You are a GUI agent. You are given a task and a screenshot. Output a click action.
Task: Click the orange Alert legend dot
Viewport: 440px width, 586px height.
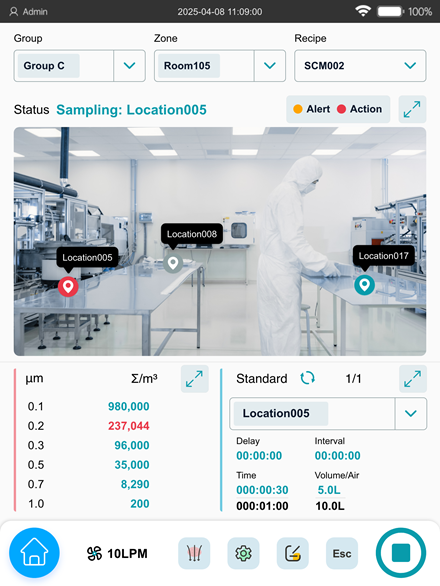pos(298,109)
